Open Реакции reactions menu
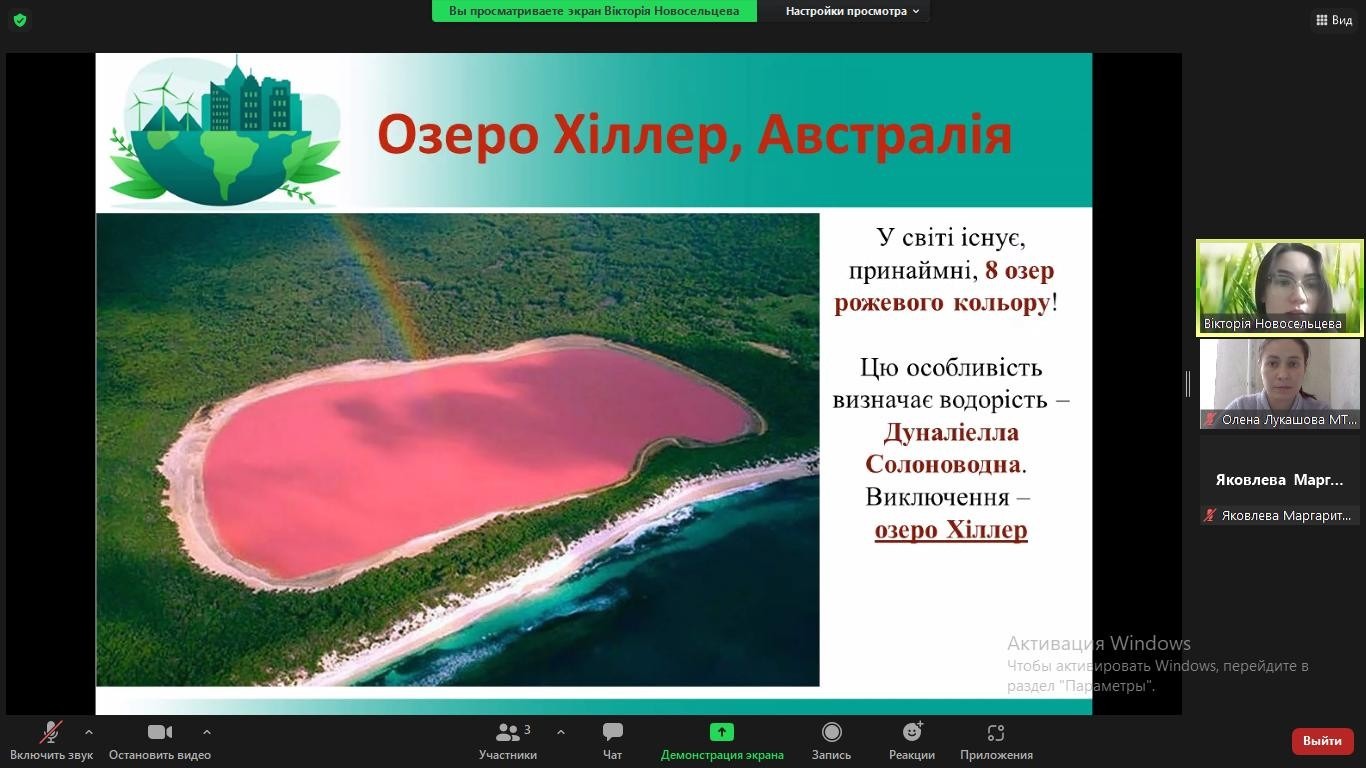 click(x=912, y=741)
